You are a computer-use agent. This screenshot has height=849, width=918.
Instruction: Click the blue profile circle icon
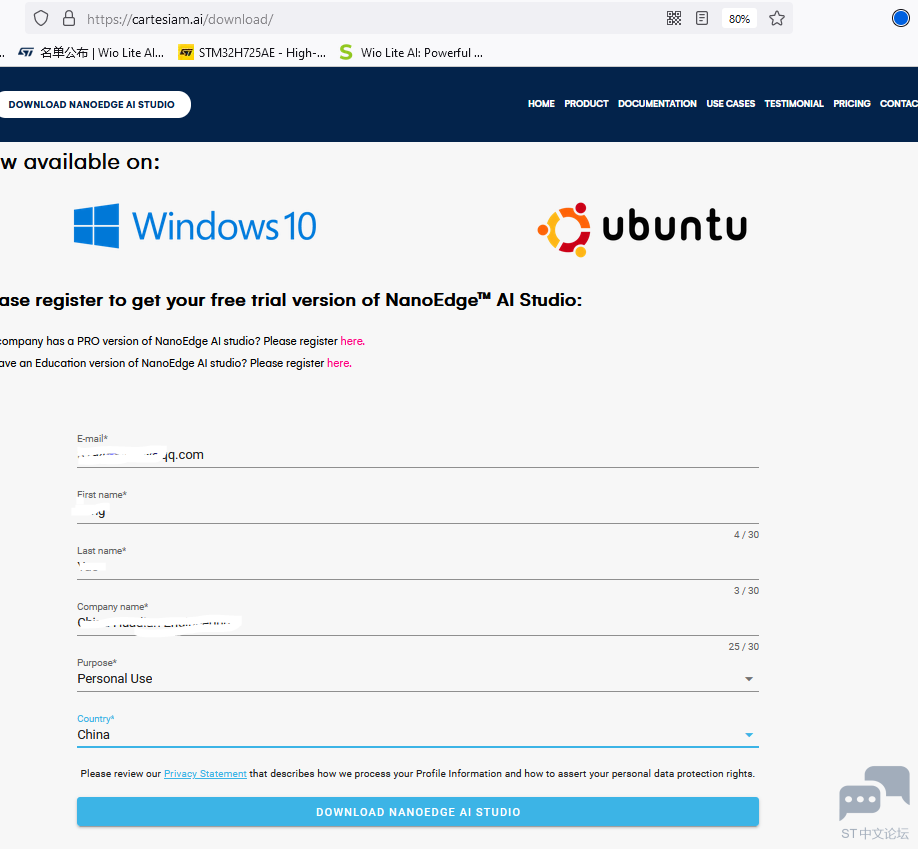[x=900, y=18]
